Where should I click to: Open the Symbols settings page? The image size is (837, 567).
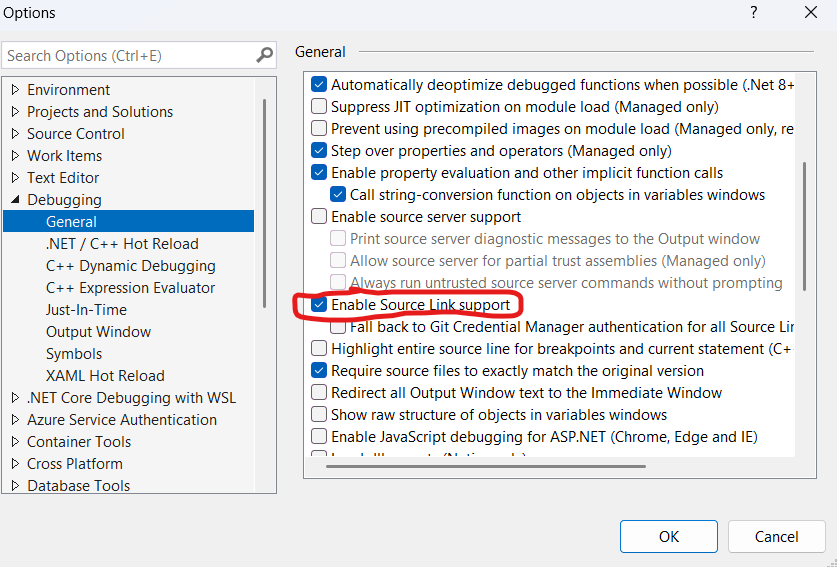pyautogui.click(x=74, y=353)
